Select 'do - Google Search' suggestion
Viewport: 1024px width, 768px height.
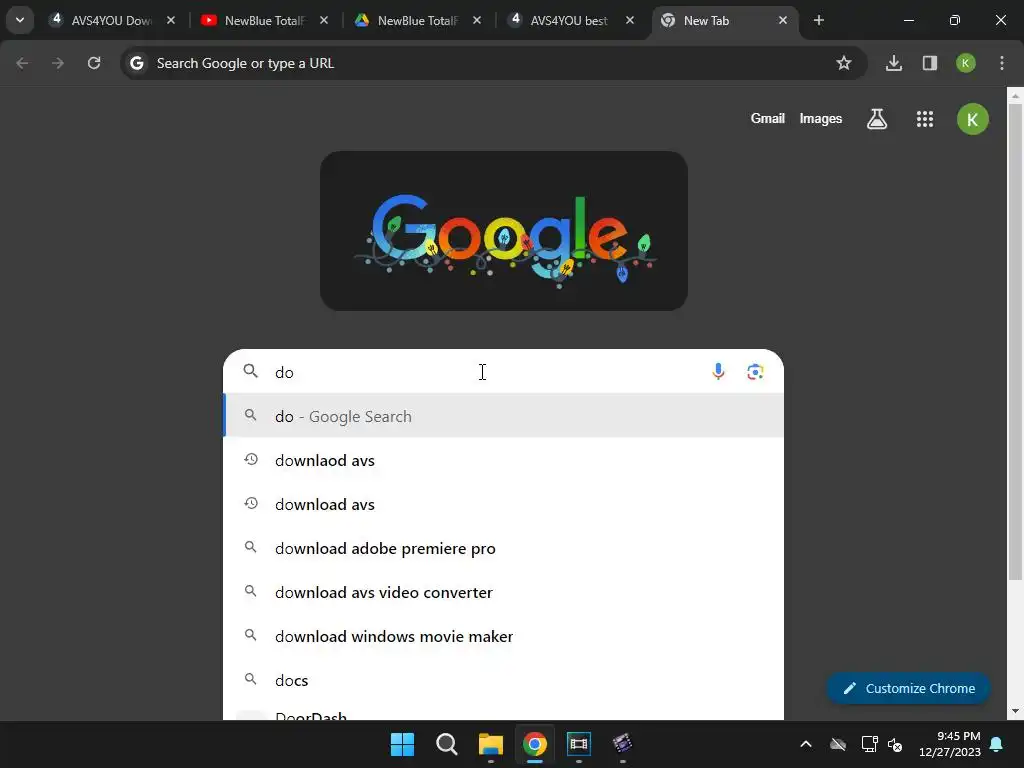[x=504, y=416]
